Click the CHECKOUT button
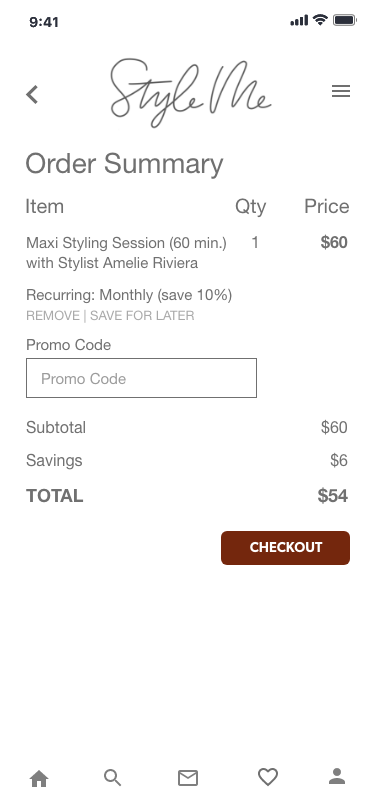 285,547
